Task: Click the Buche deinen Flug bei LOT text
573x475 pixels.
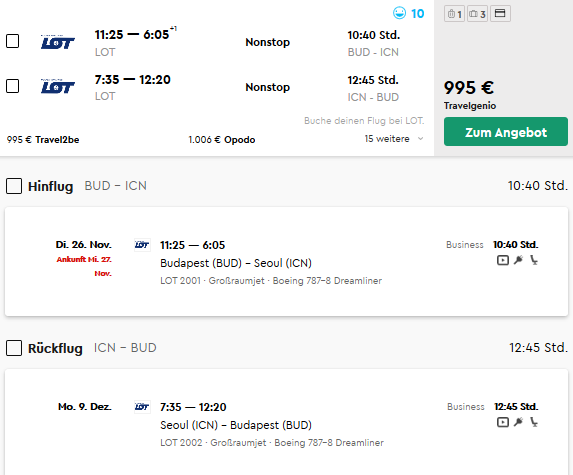Action: coord(364,121)
